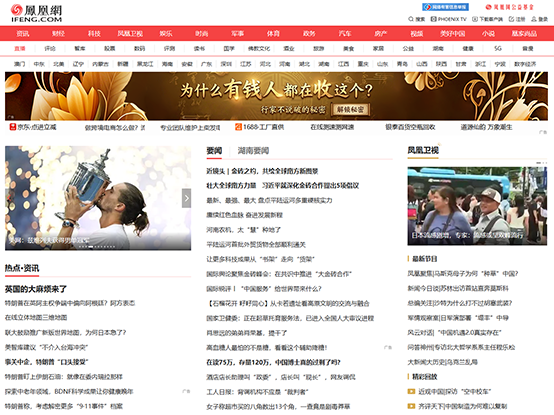Open 财经 in the red navigation bar

click(x=58, y=34)
